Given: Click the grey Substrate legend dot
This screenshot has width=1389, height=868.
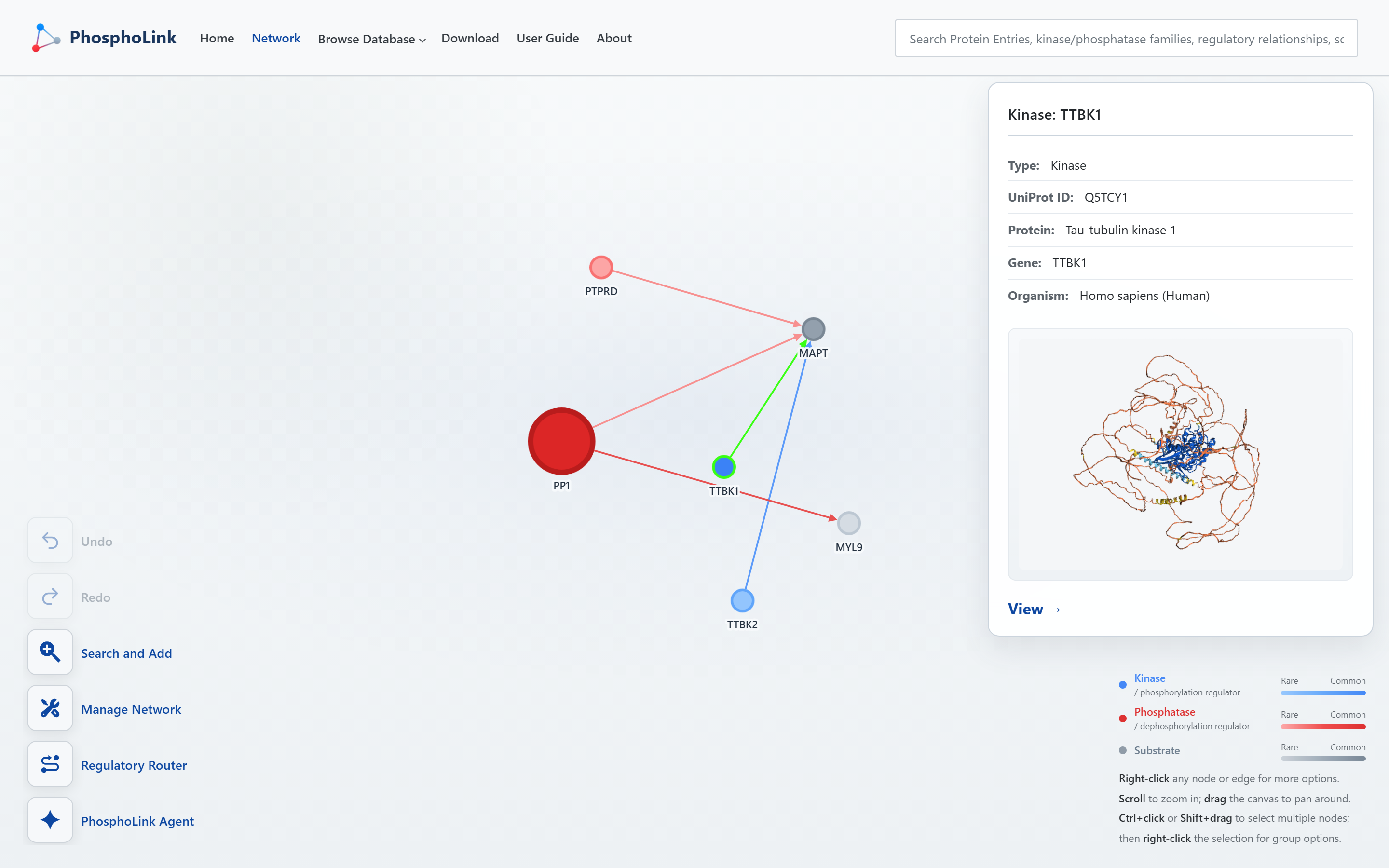Looking at the screenshot, I should pyautogui.click(x=1123, y=750).
